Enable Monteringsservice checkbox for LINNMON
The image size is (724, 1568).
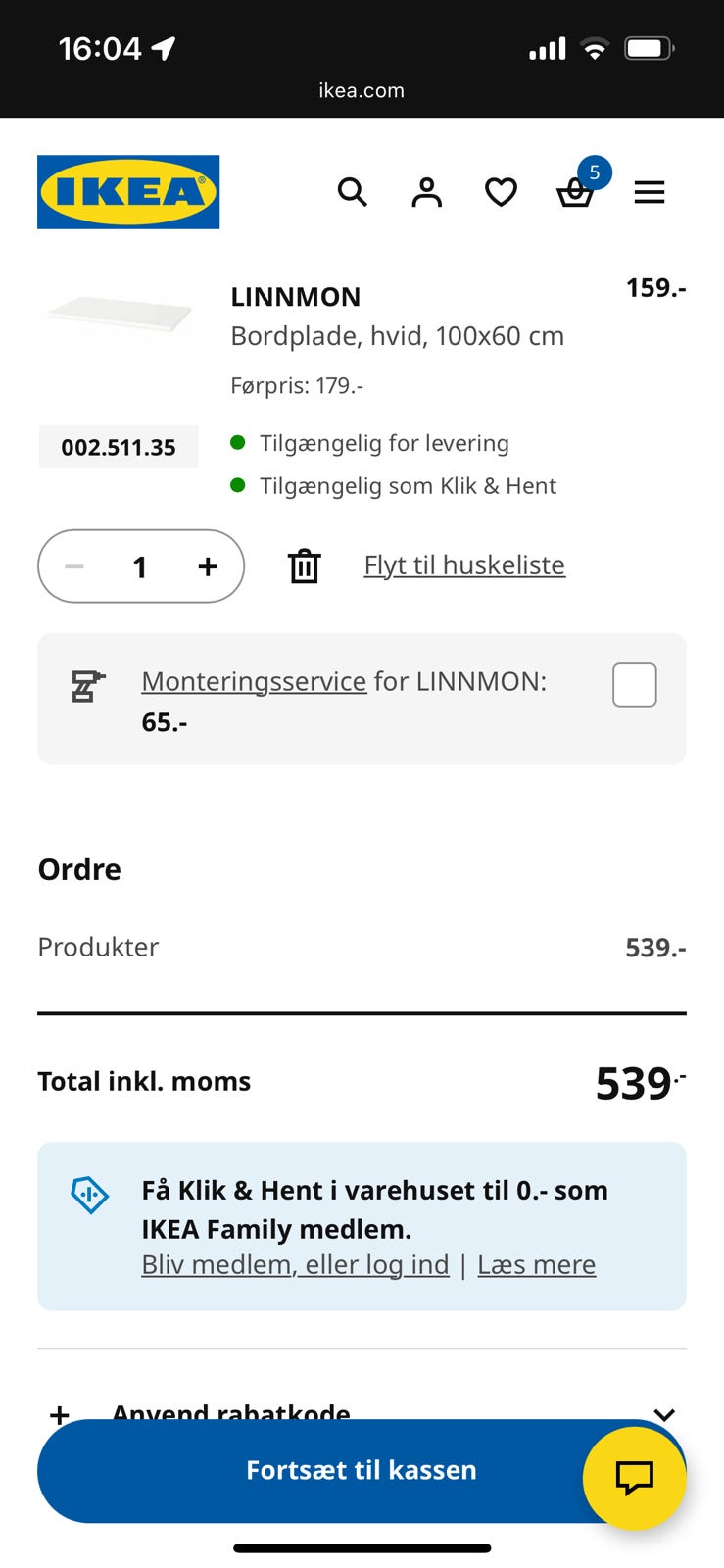tap(634, 685)
